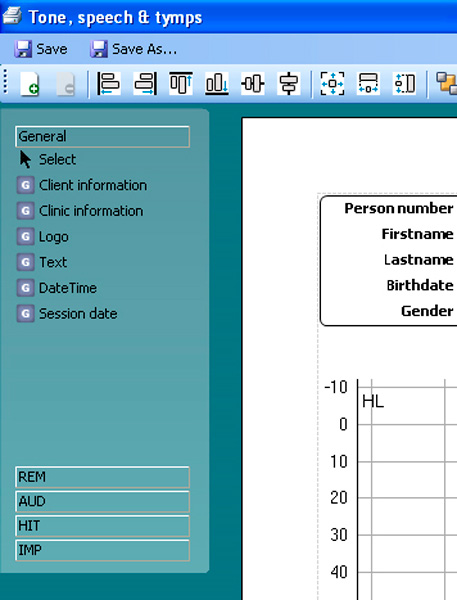457x600 pixels.
Task: Save the print template
Action: (x=41, y=49)
